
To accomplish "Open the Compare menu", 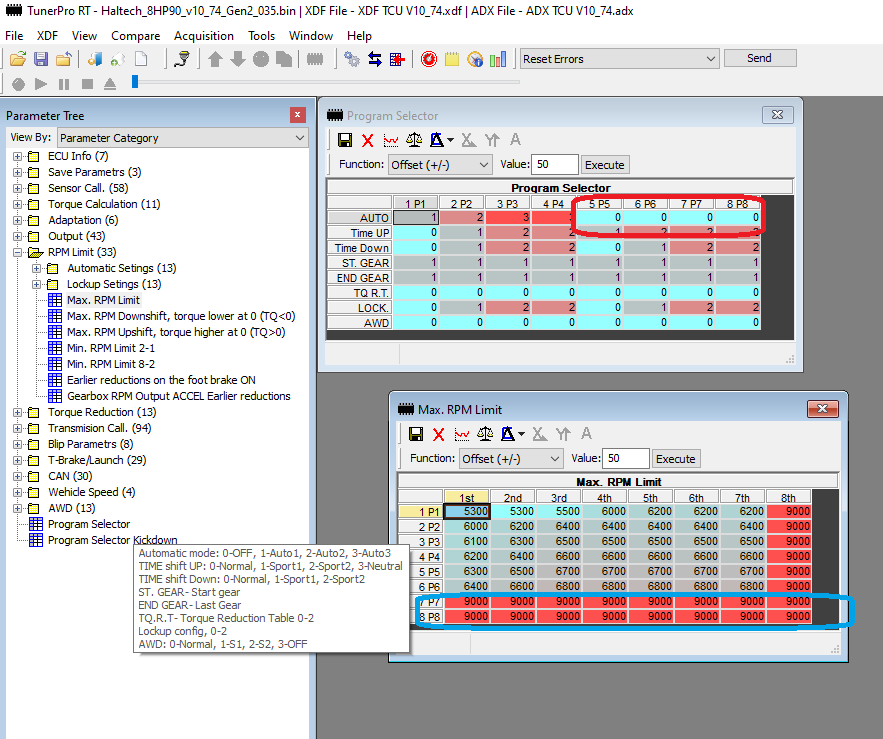I will [136, 36].
